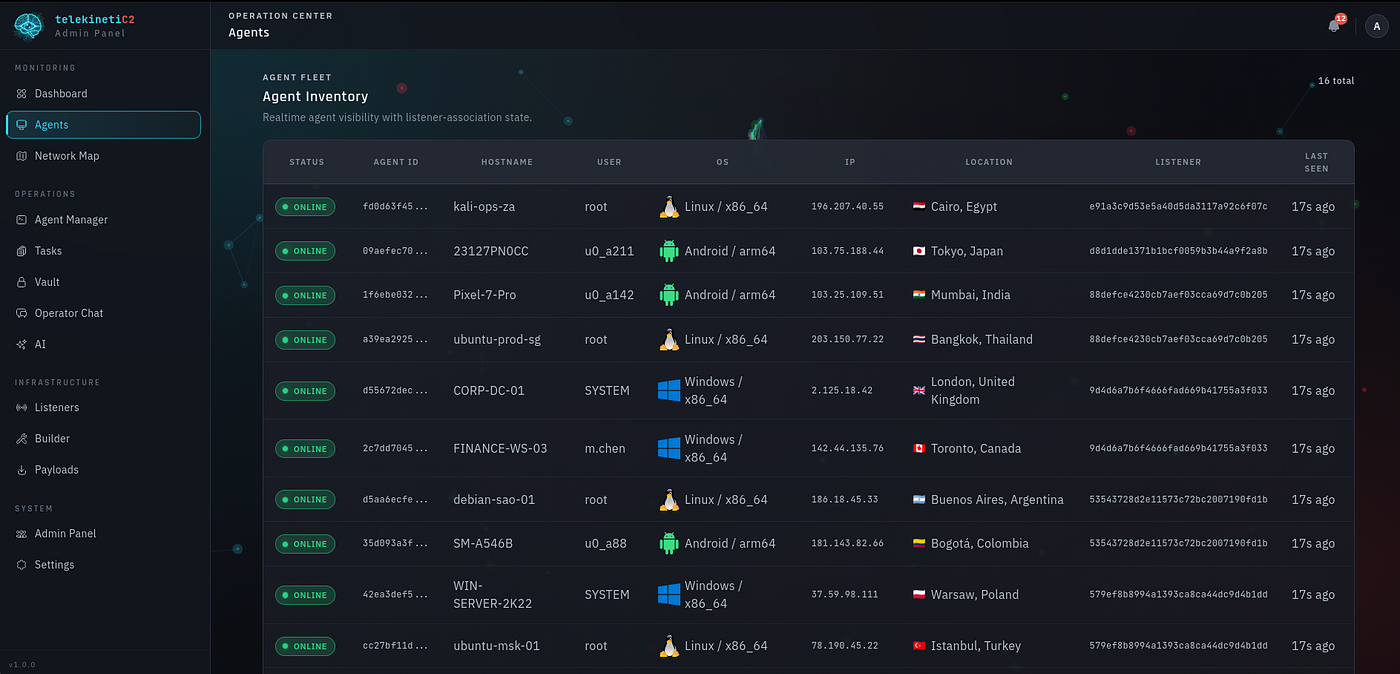The height and width of the screenshot is (674, 1400).
Task: Click IP address 37.59.98.111
Action: [x=844, y=595]
